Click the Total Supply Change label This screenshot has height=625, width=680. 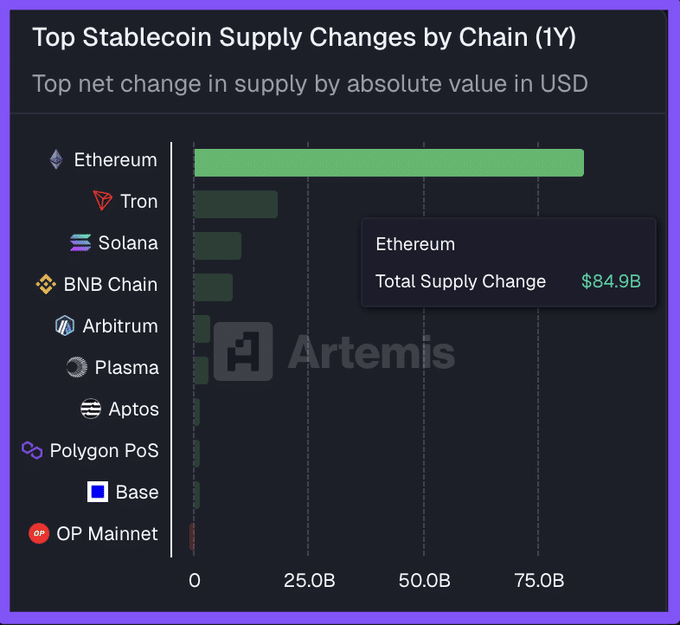[460, 282]
